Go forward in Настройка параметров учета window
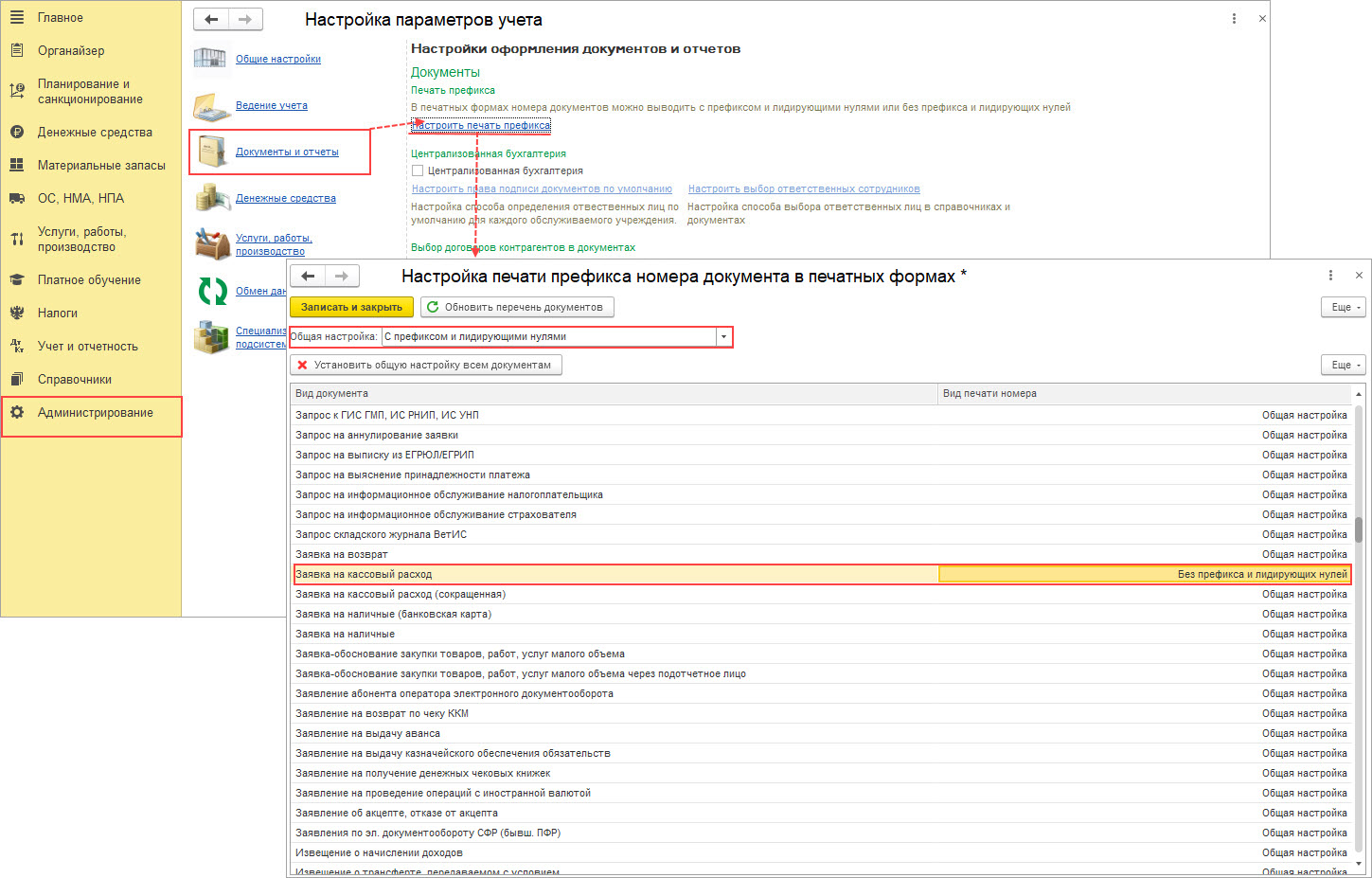This screenshot has width=1372, height=878. click(245, 19)
